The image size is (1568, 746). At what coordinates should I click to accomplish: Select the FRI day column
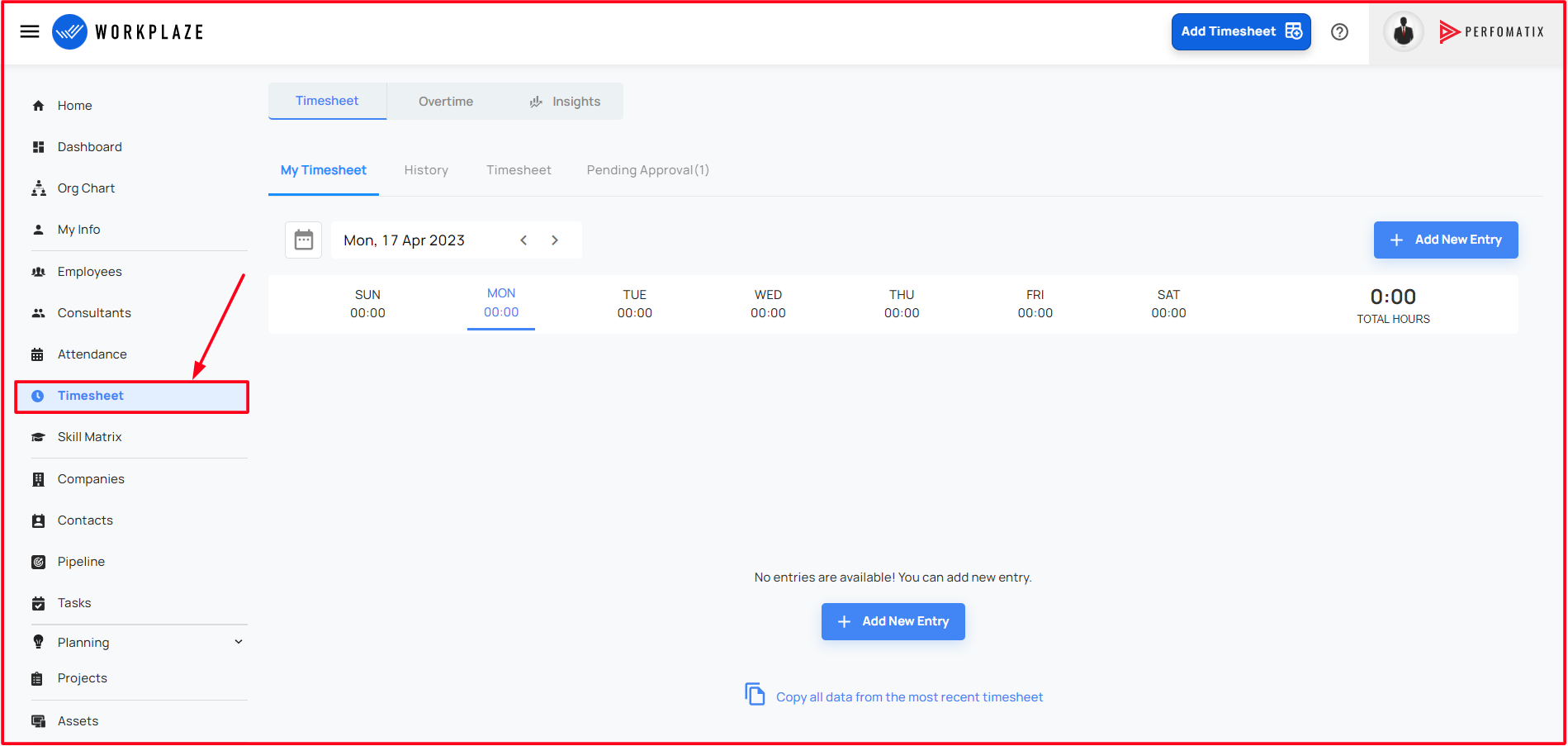tap(1035, 304)
